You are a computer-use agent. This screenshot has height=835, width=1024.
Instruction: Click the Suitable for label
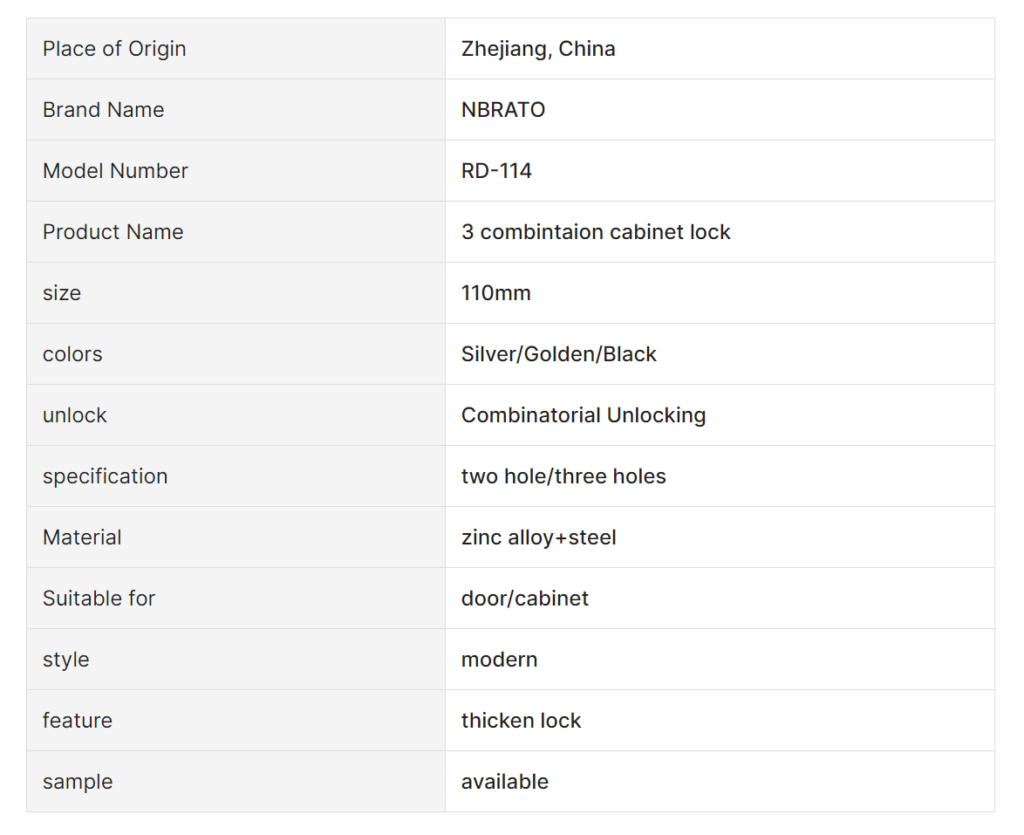tap(99, 598)
